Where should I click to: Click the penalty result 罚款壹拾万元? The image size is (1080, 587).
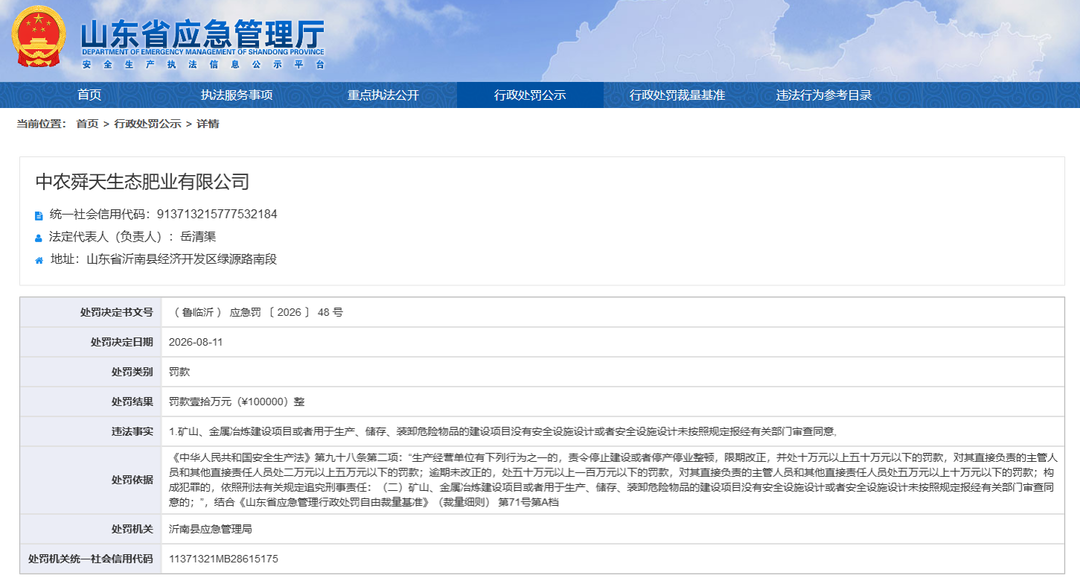(x=237, y=402)
